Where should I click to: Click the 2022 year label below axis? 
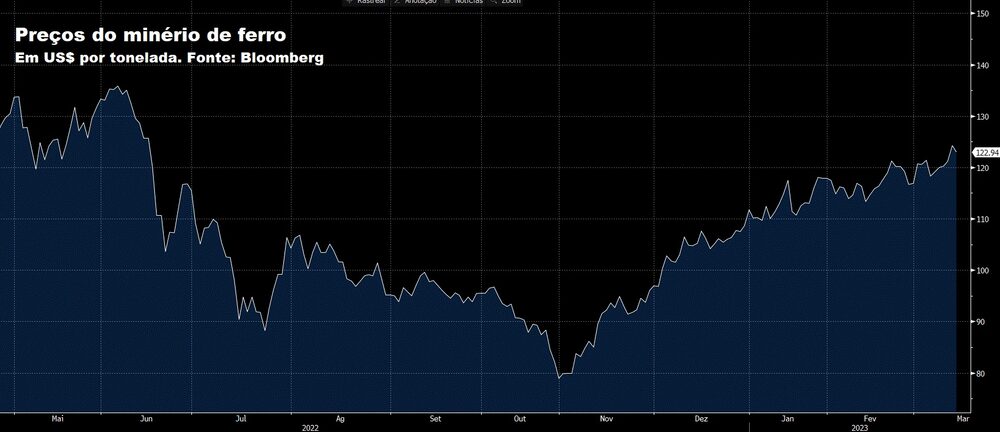(309, 427)
